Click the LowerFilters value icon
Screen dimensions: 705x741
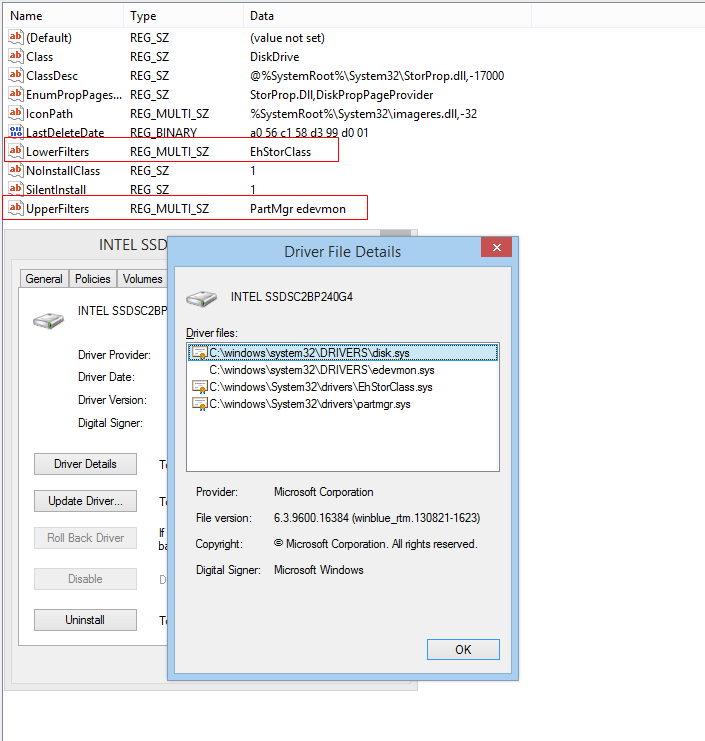click(16, 151)
